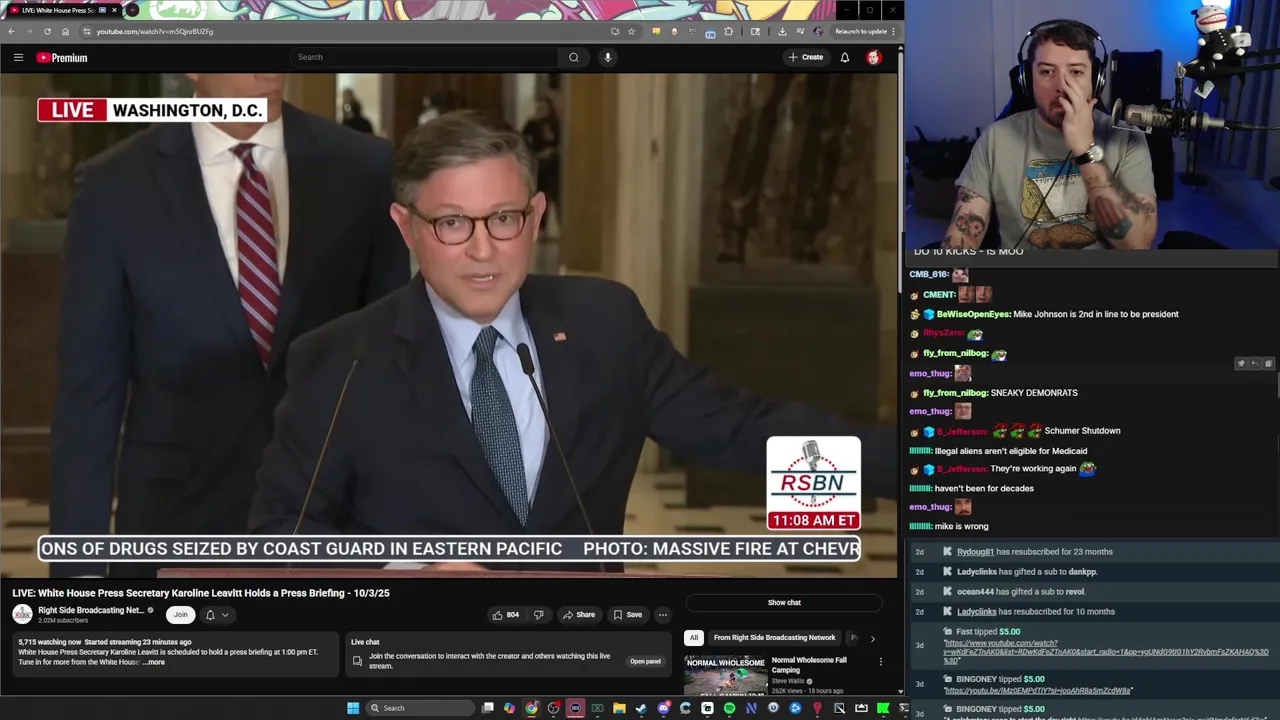Open options for Normal Wholesome Fall Camping video
The image size is (1280, 720).
point(881,661)
